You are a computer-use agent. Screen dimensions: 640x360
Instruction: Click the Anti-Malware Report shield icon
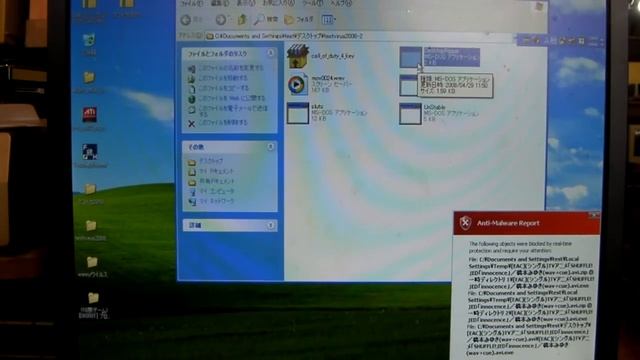click(x=465, y=223)
